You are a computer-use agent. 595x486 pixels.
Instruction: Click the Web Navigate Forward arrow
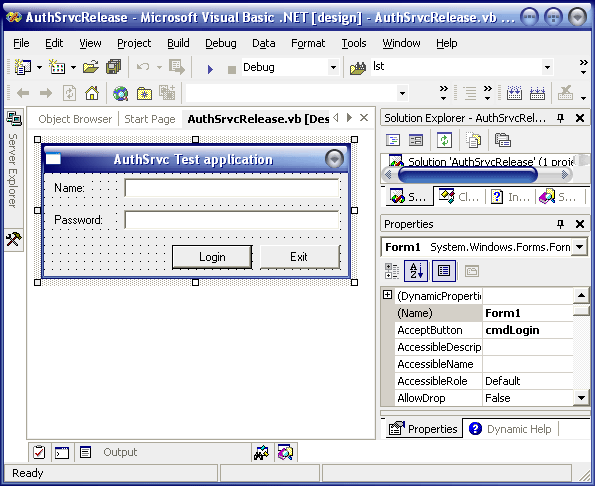46,93
